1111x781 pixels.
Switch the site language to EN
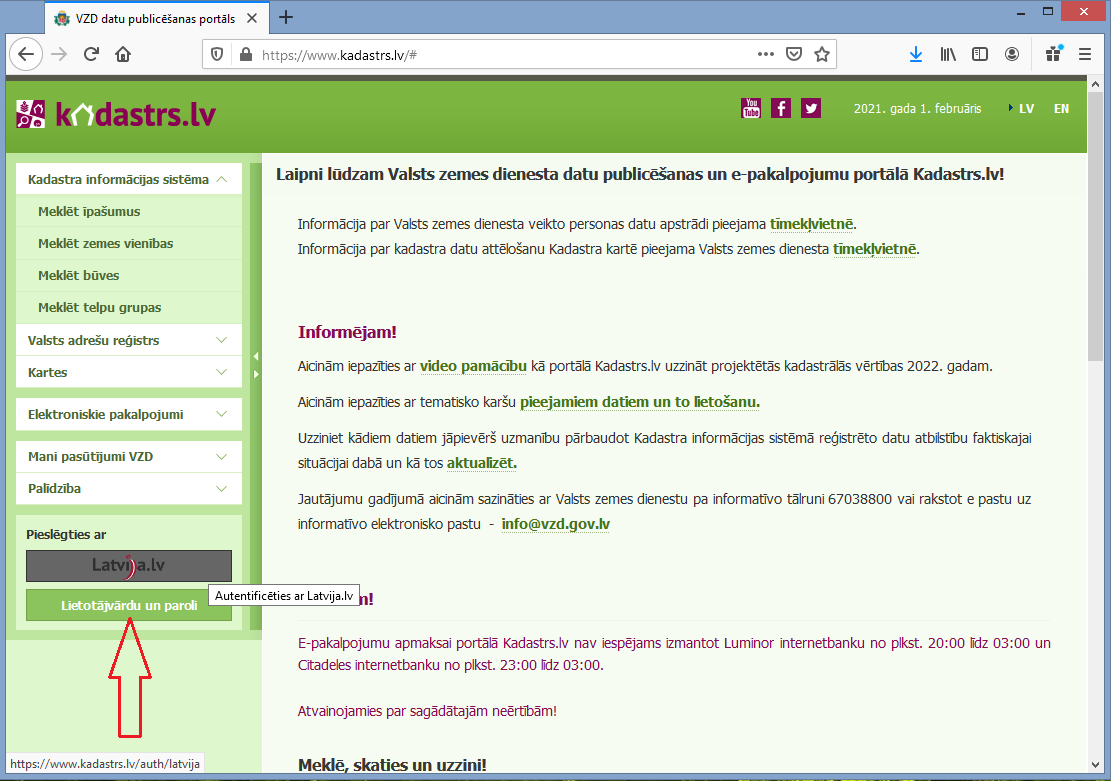click(x=1061, y=109)
